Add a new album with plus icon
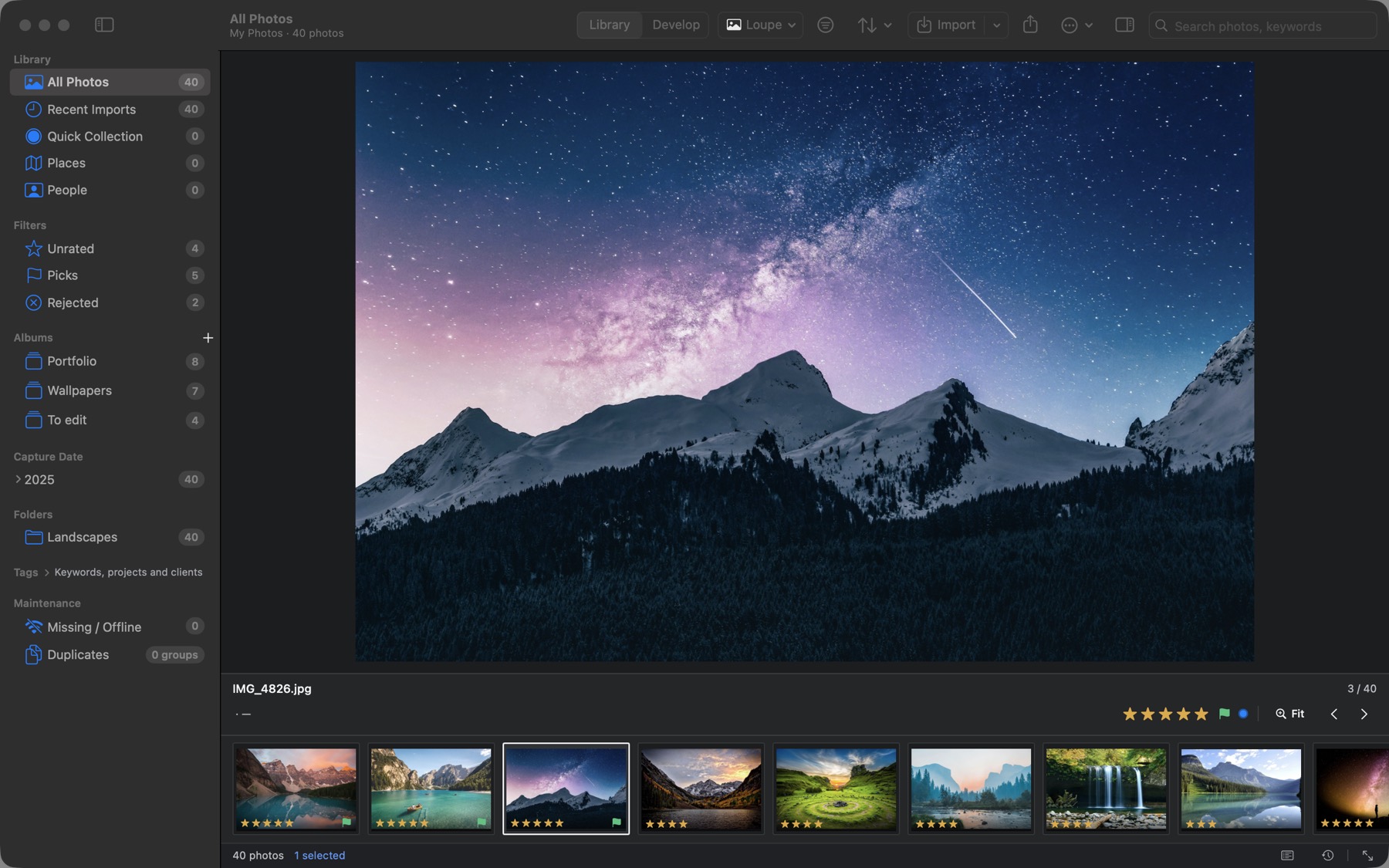Screen dimensions: 1389x868 click(208, 338)
